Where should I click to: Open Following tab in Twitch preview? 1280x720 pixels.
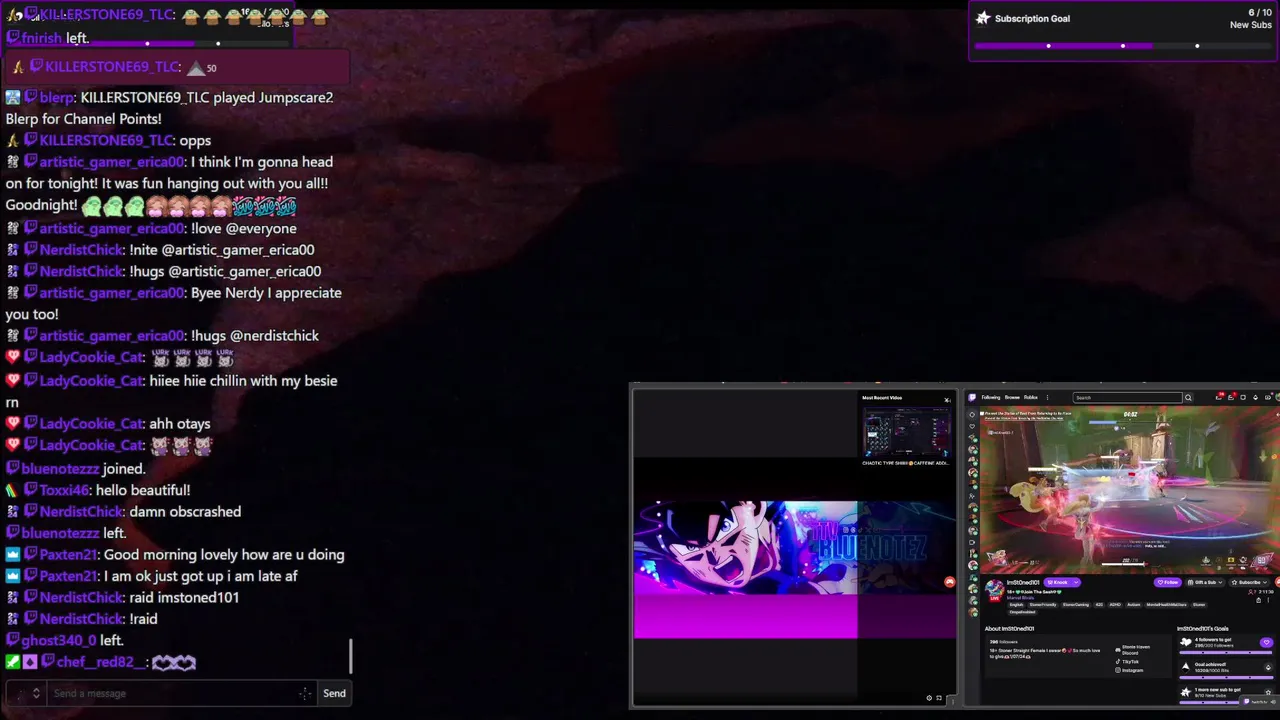[x=991, y=397]
